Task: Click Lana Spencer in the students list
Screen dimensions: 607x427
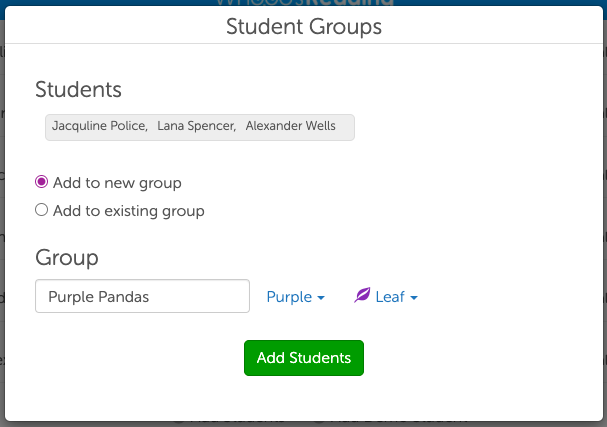Action: 196,127
